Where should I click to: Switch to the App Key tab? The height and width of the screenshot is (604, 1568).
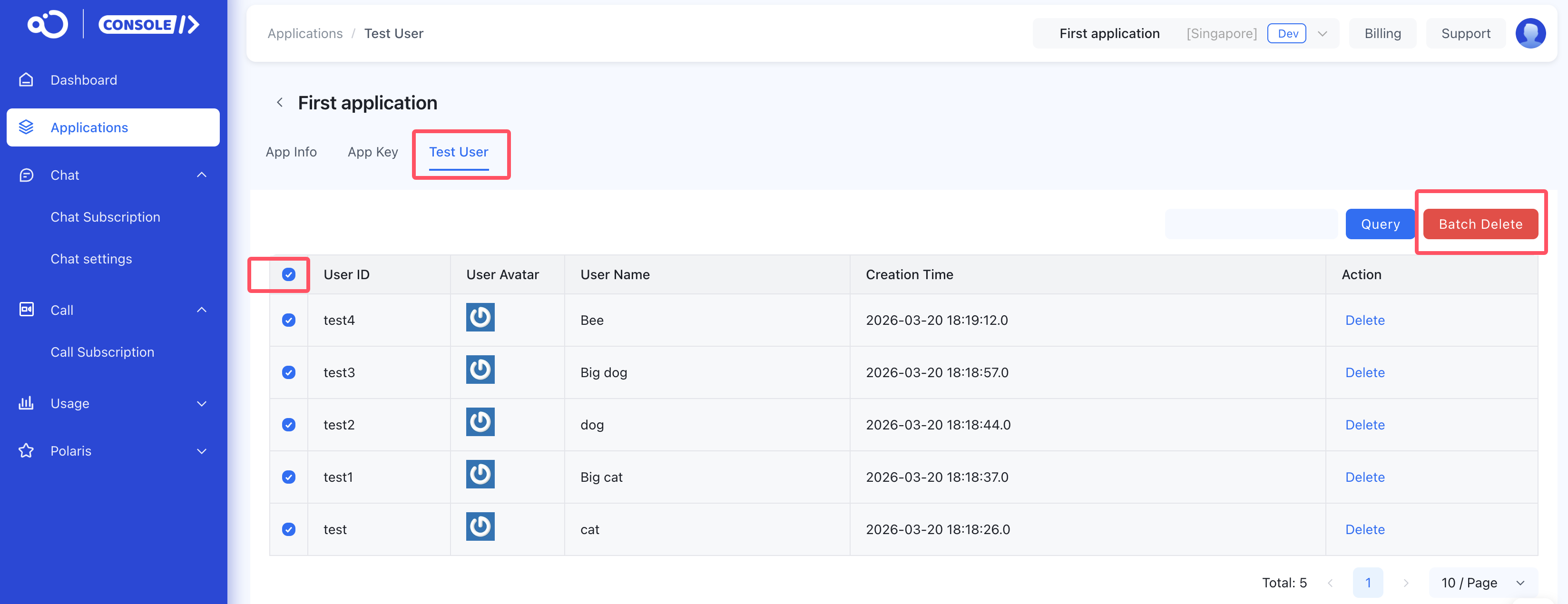coord(372,152)
